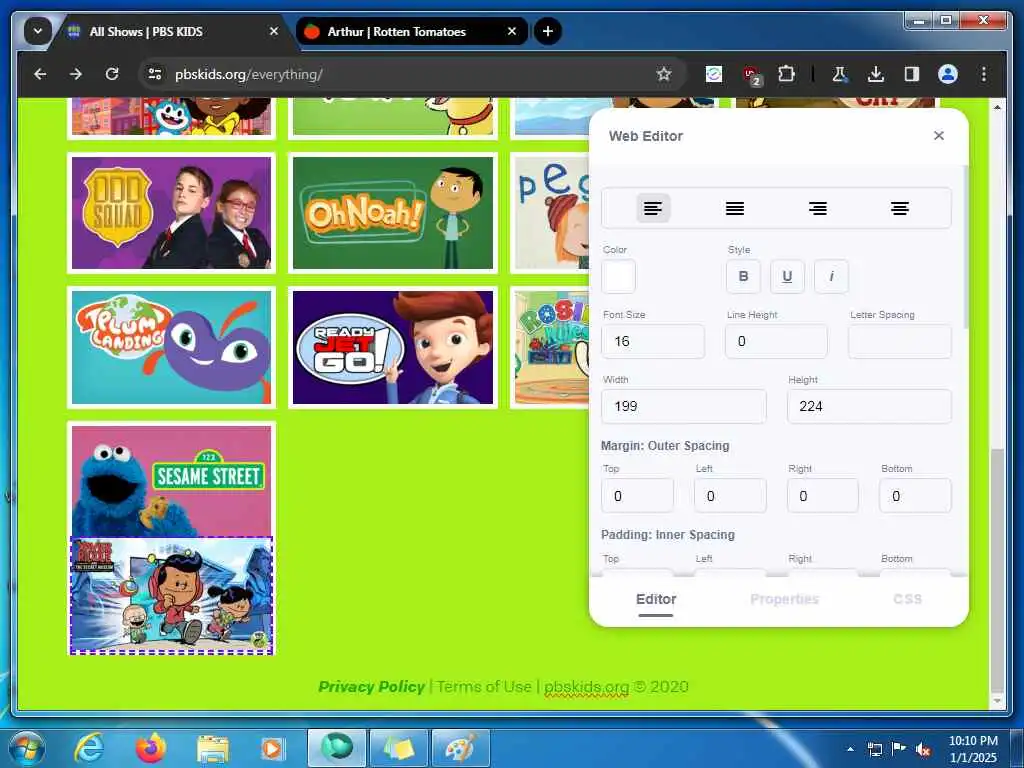Click the Margin Right field
This screenshot has height=768, width=1024.
pyautogui.click(x=823, y=496)
